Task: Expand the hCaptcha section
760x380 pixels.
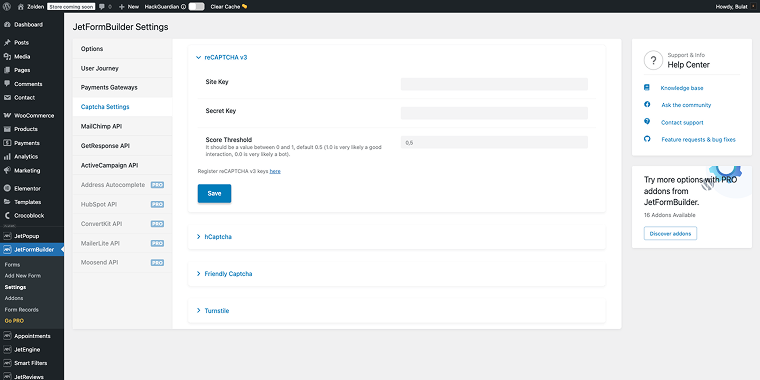Action: pos(396,237)
